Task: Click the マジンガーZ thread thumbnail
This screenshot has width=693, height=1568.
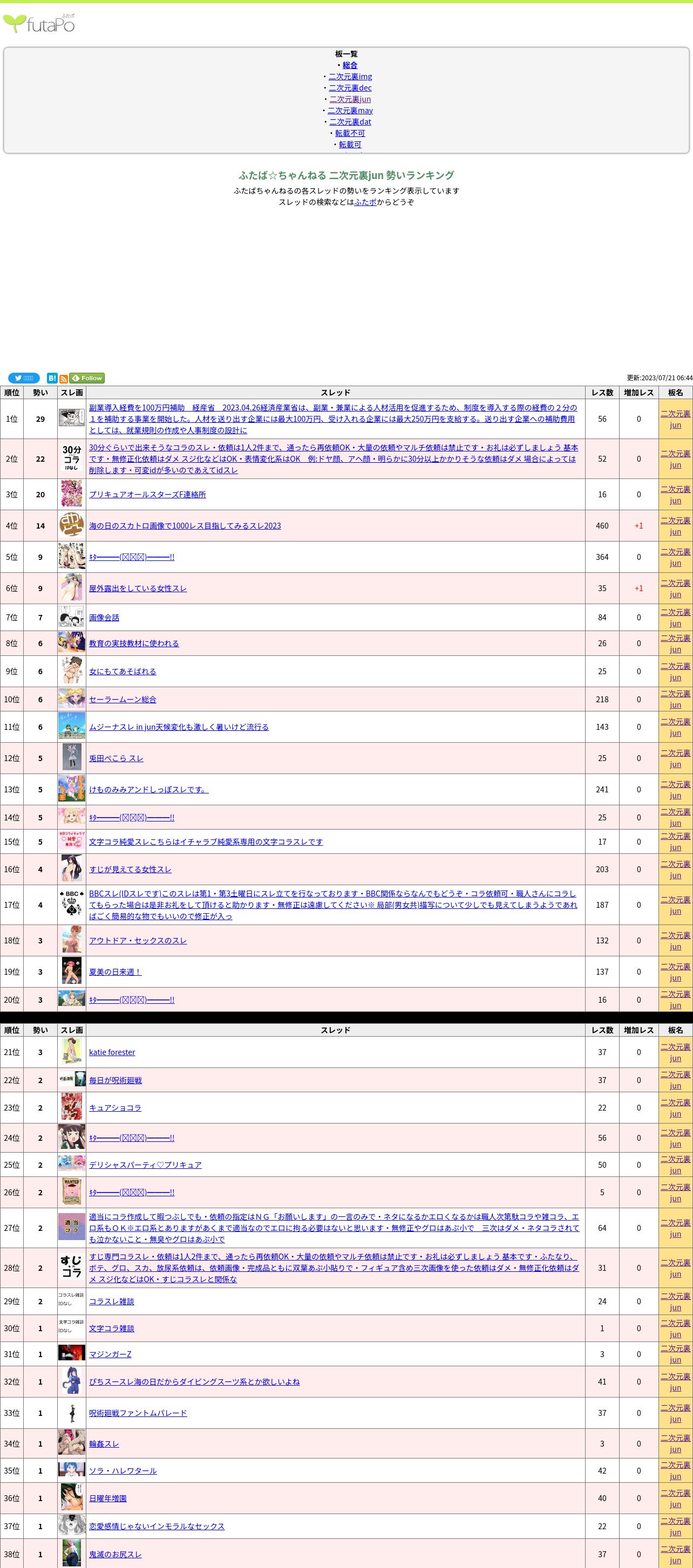Action: pos(71,1353)
